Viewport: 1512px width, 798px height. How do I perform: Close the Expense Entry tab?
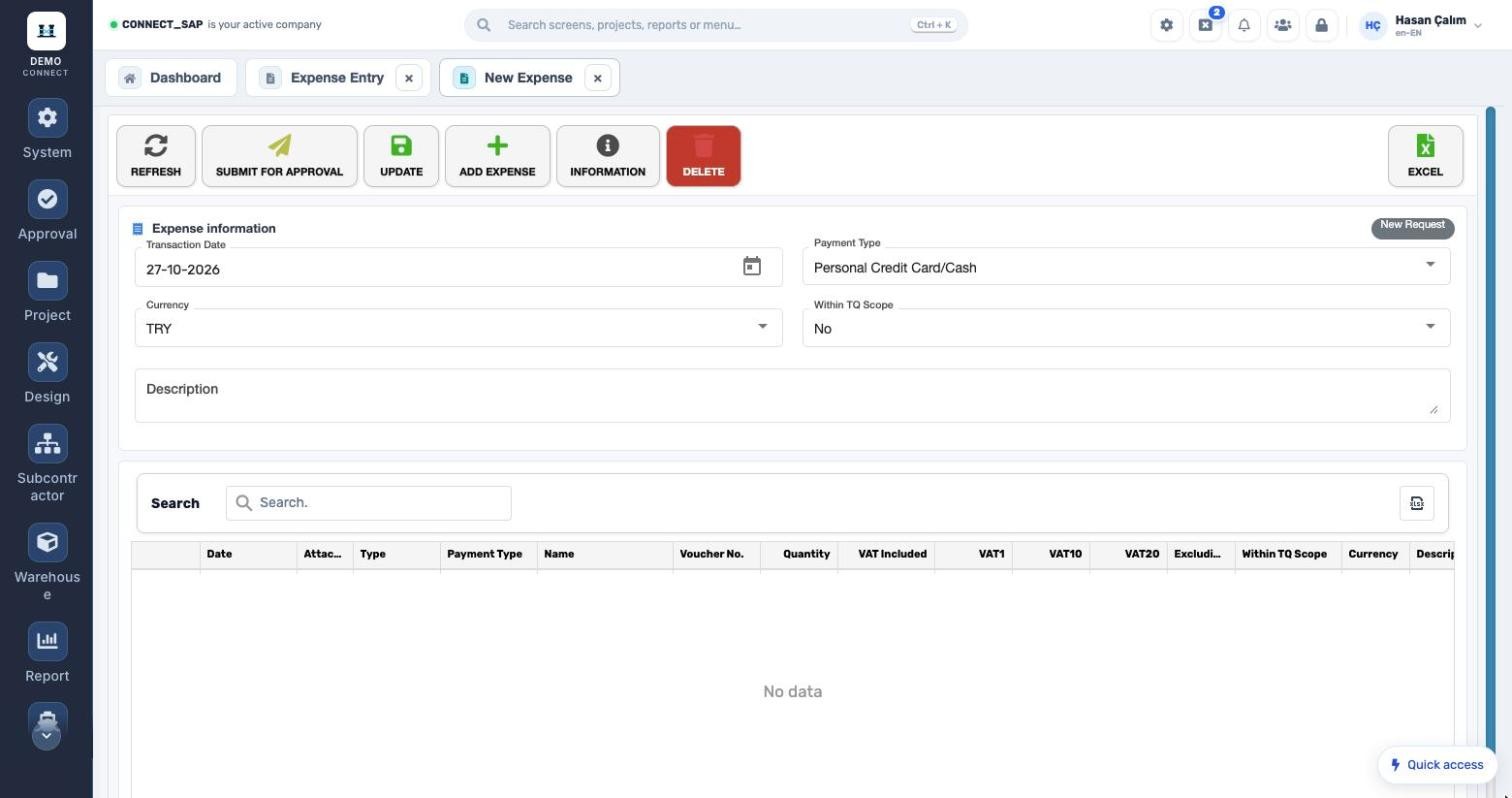(409, 78)
